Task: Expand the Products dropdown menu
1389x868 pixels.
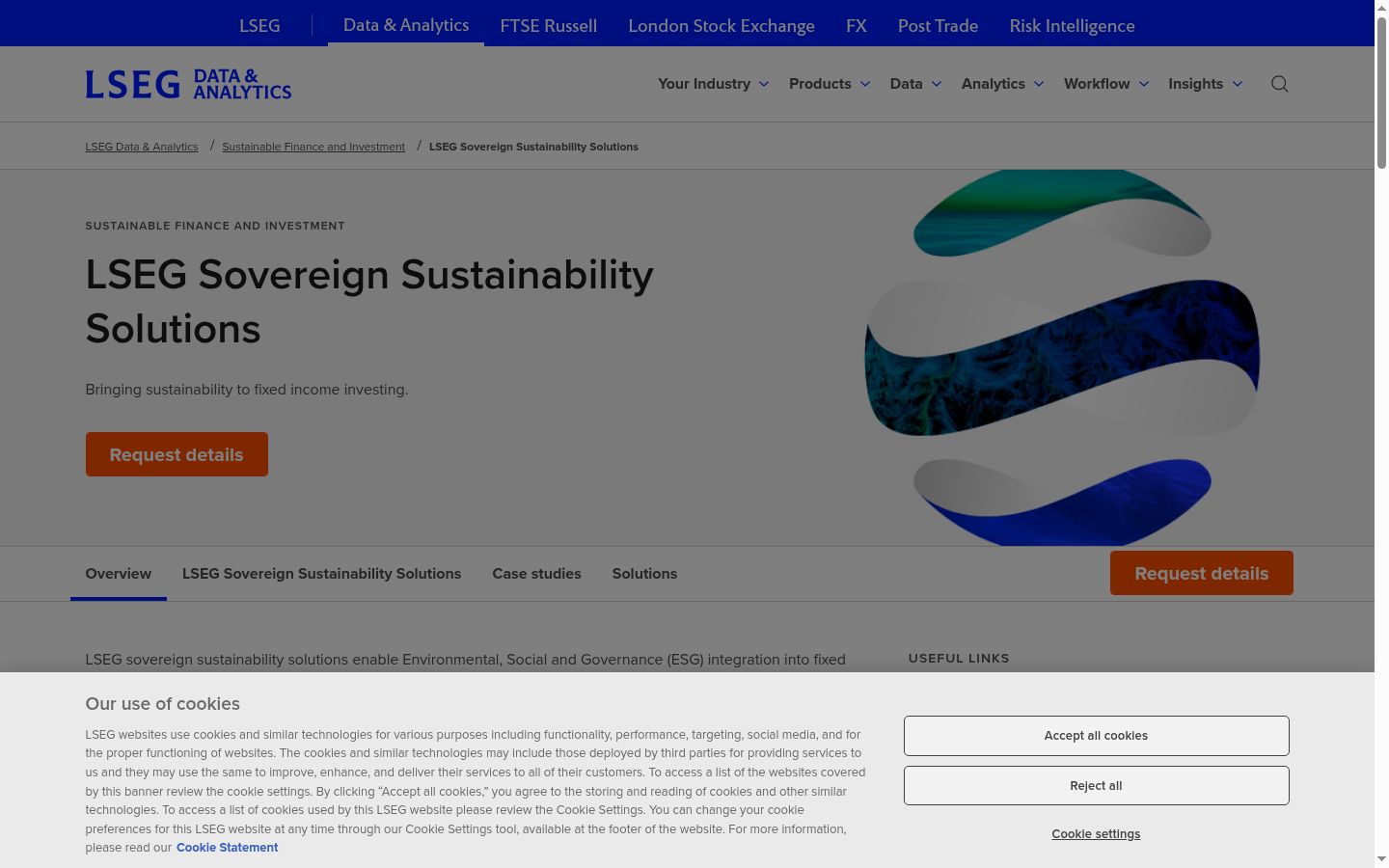Action: [x=830, y=84]
